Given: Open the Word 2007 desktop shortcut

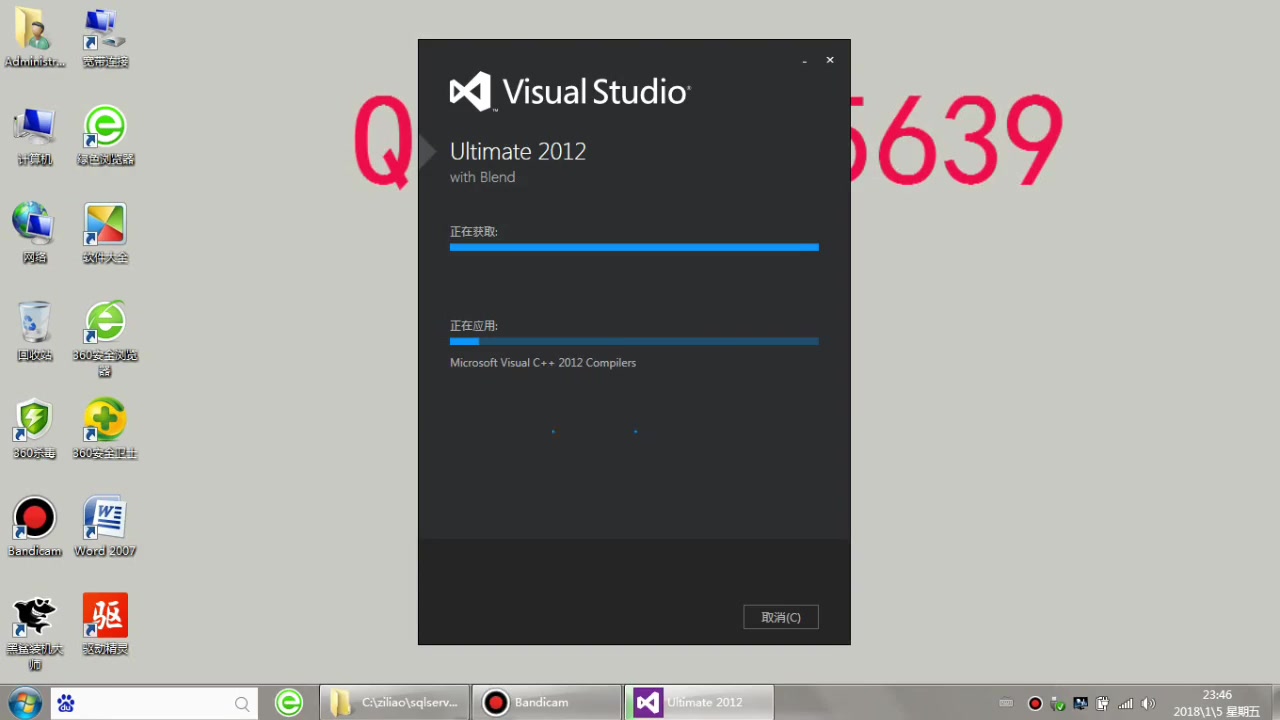Looking at the screenshot, I should coord(105,526).
